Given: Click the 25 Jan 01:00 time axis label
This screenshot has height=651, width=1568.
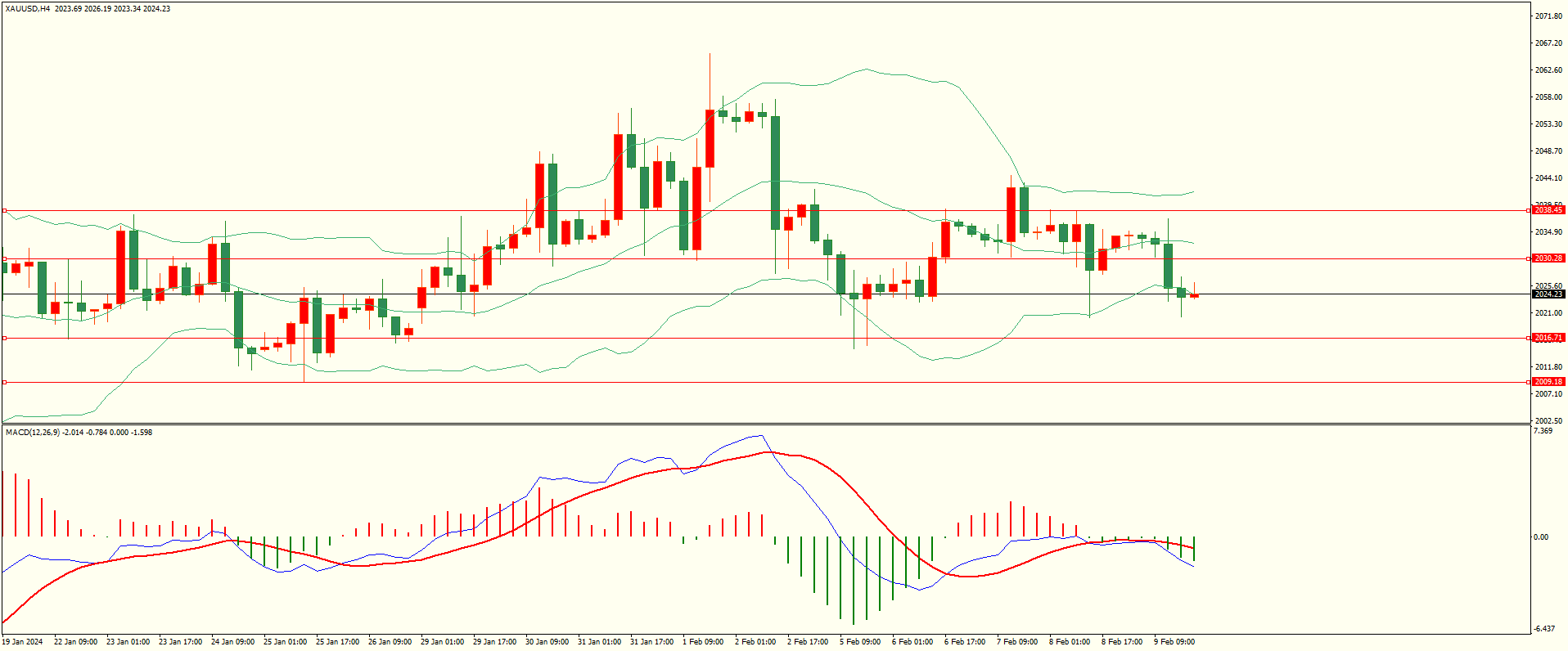Looking at the screenshot, I should [x=285, y=642].
